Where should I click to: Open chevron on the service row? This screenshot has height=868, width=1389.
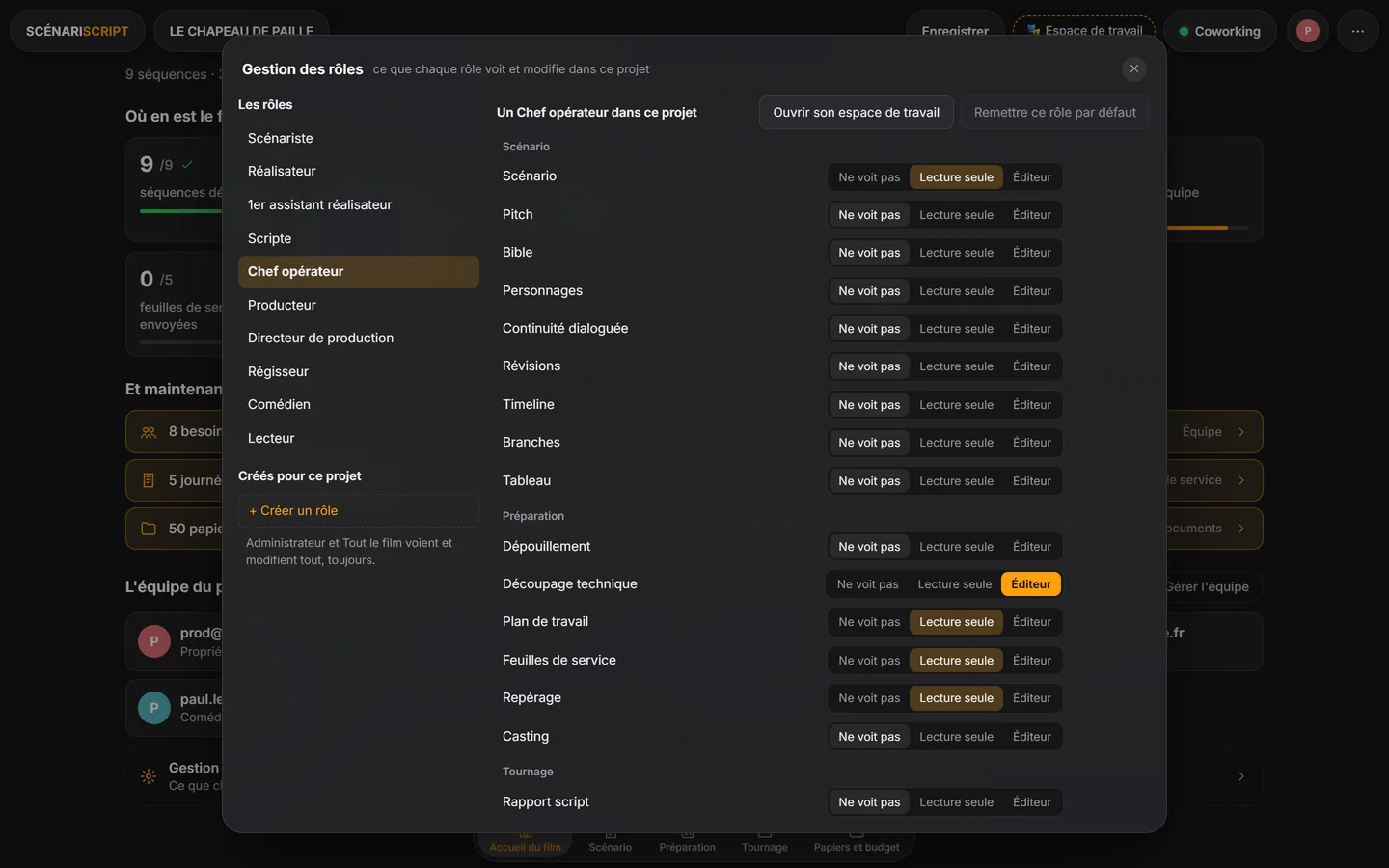[1241, 480]
